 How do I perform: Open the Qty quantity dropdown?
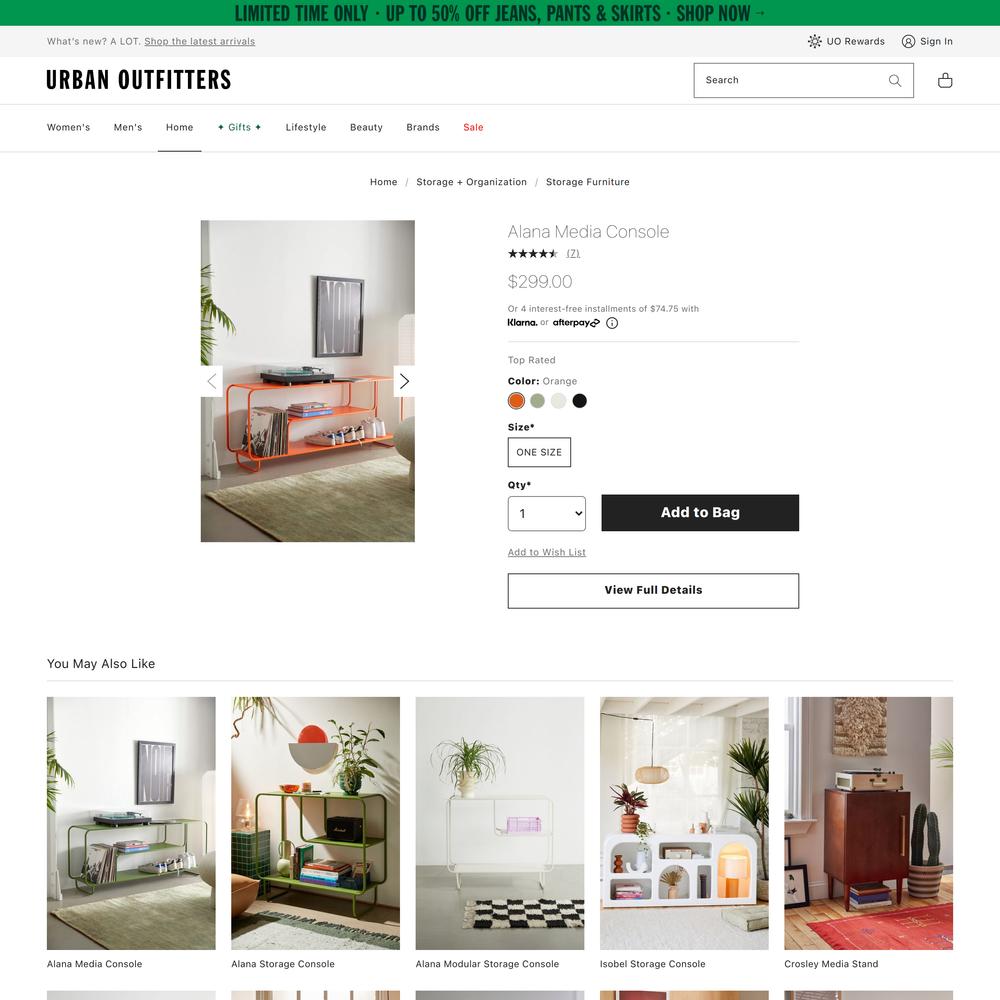tap(547, 513)
